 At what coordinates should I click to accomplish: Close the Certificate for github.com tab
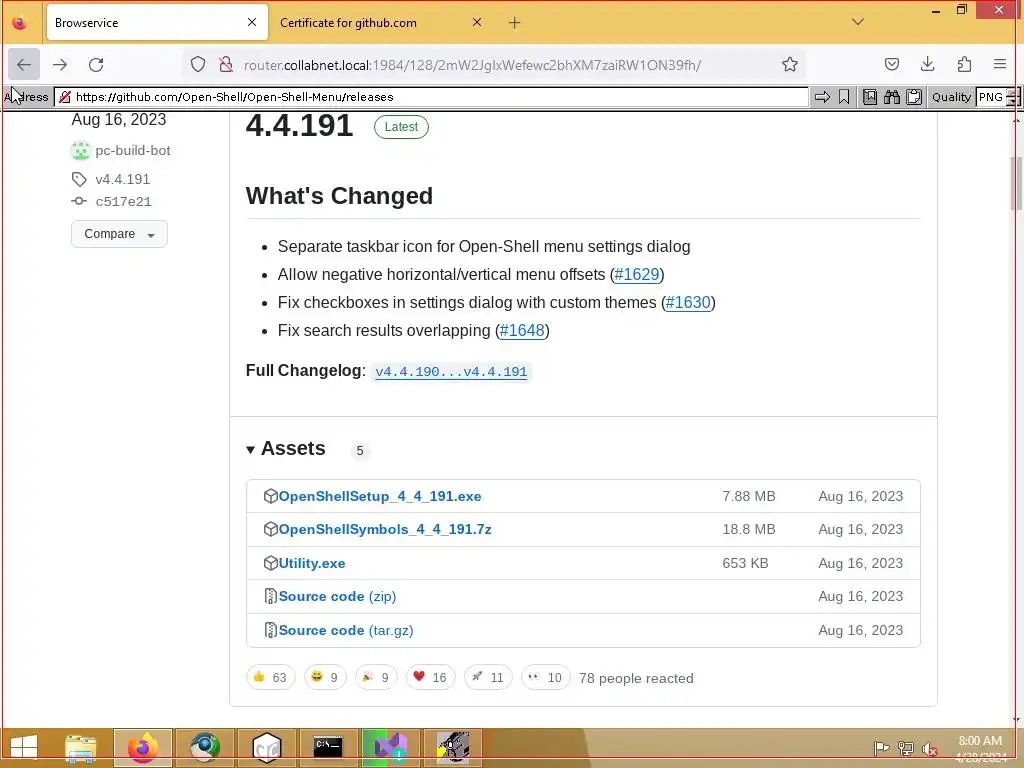click(477, 23)
